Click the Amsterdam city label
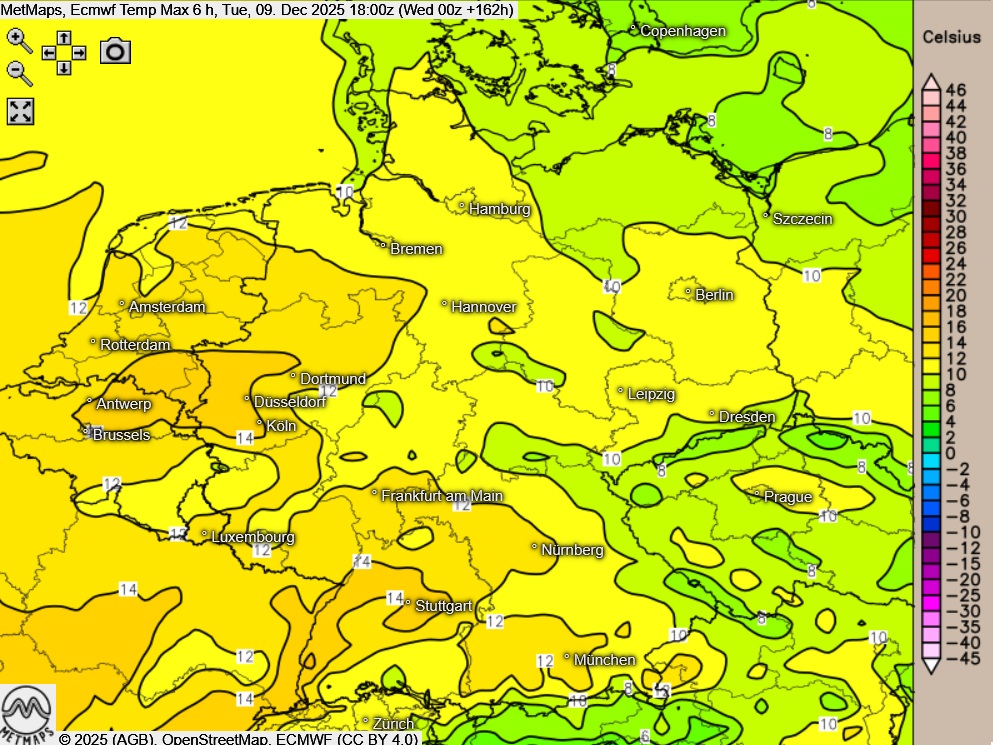The width and height of the screenshot is (993, 745). coord(167,307)
